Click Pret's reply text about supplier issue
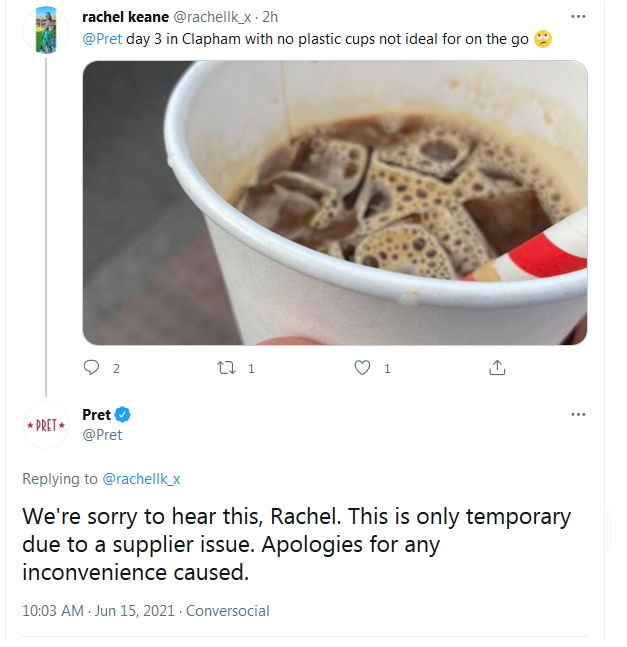The height and width of the screenshot is (647, 627). tap(296, 545)
